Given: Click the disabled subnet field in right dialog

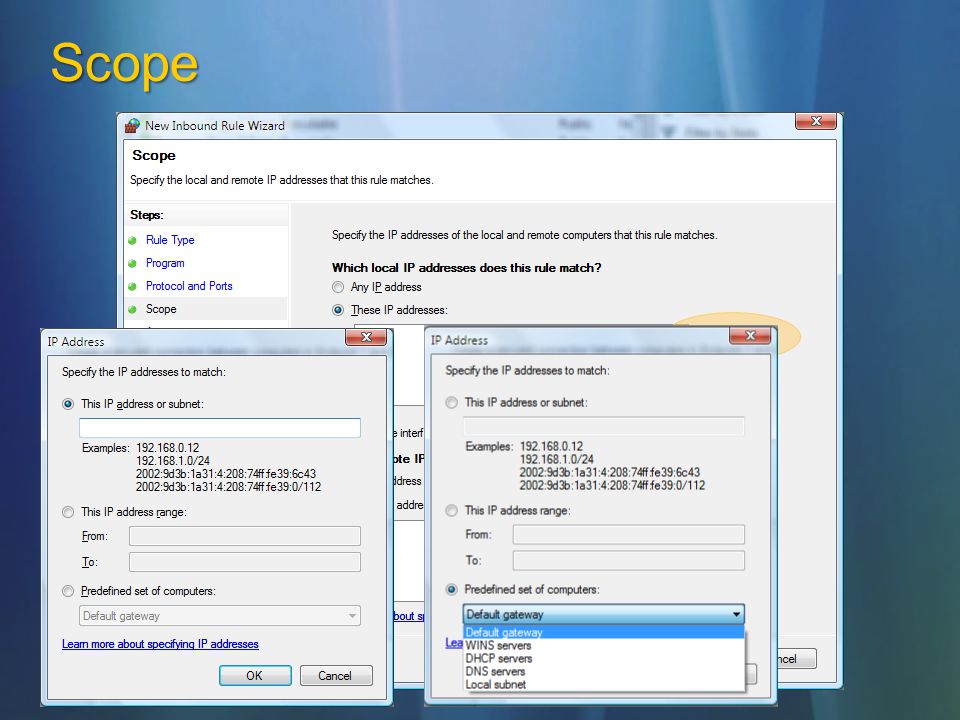Looking at the screenshot, I should [604, 426].
